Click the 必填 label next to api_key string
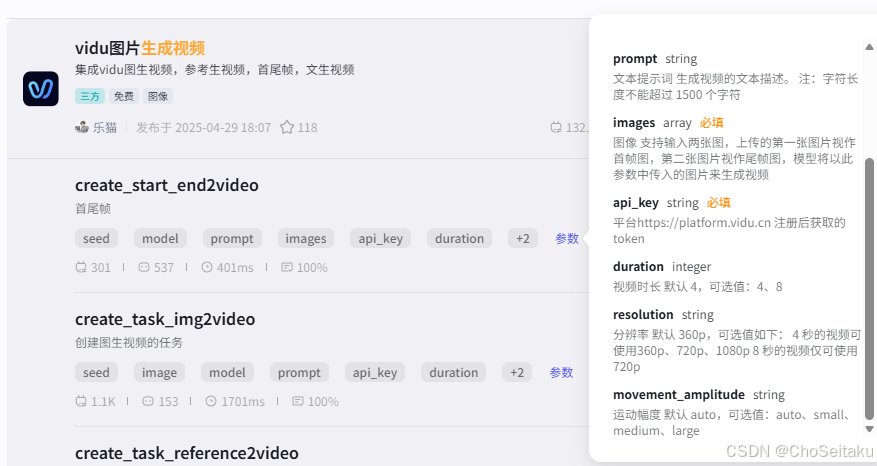The image size is (877, 466). [x=719, y=203]
